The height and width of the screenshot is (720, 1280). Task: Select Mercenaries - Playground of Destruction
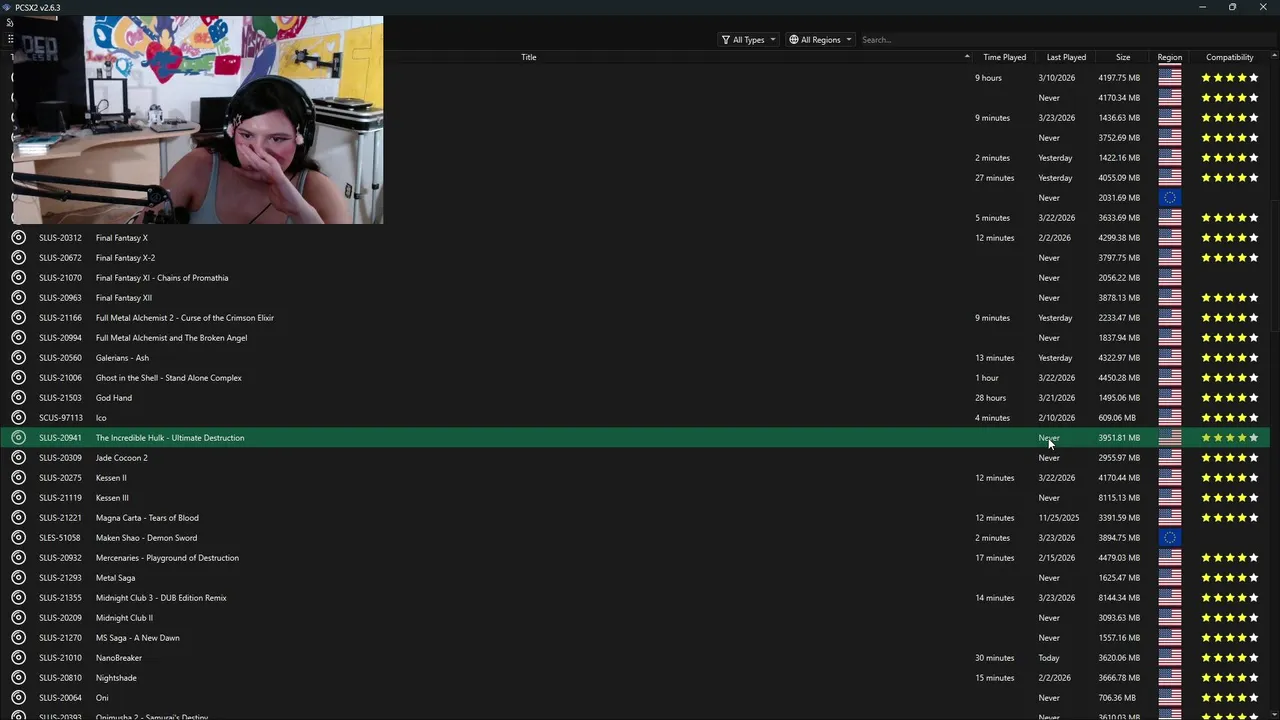(167, 558)
